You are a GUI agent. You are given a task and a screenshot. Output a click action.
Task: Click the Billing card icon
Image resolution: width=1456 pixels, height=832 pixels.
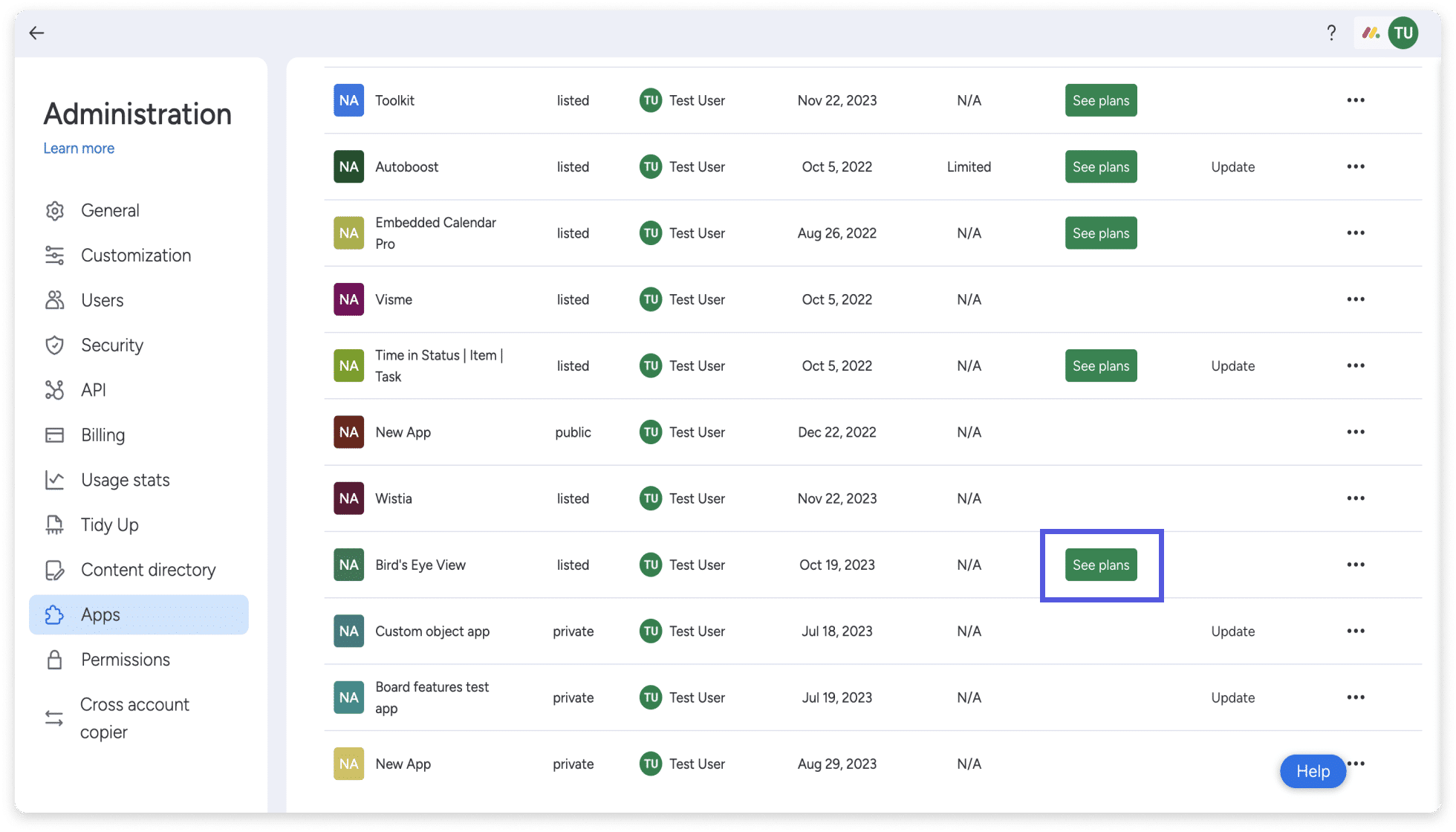pyautogui.click(x=54, y=435)
